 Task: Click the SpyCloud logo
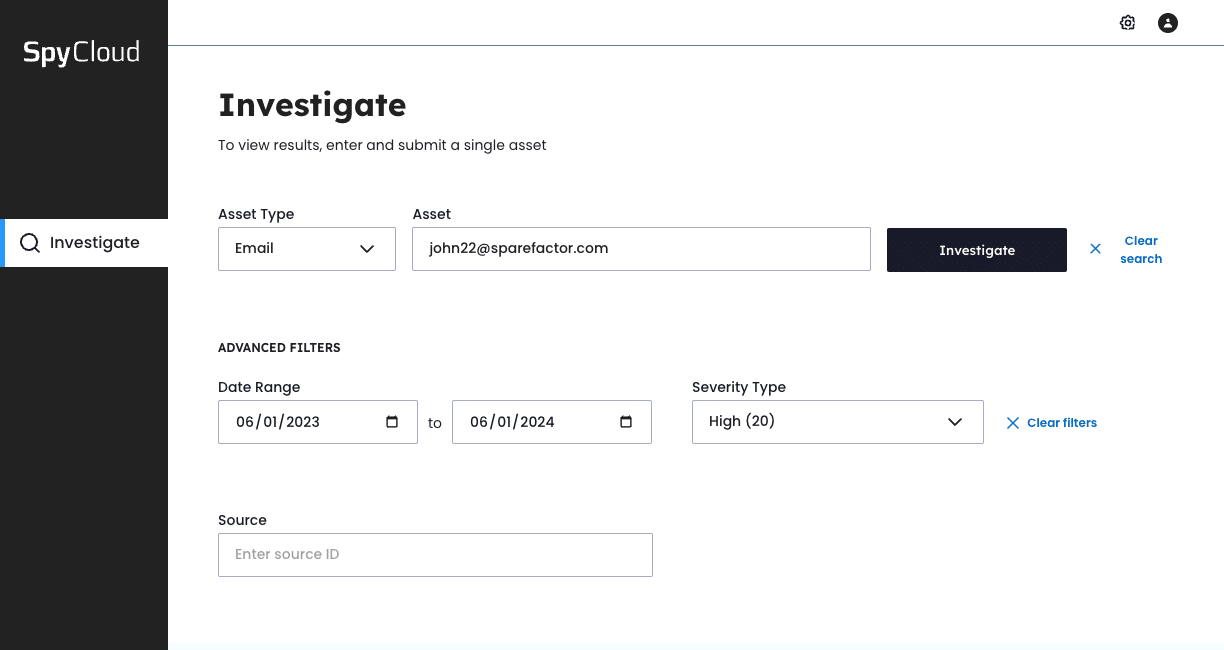pos(81,52)
